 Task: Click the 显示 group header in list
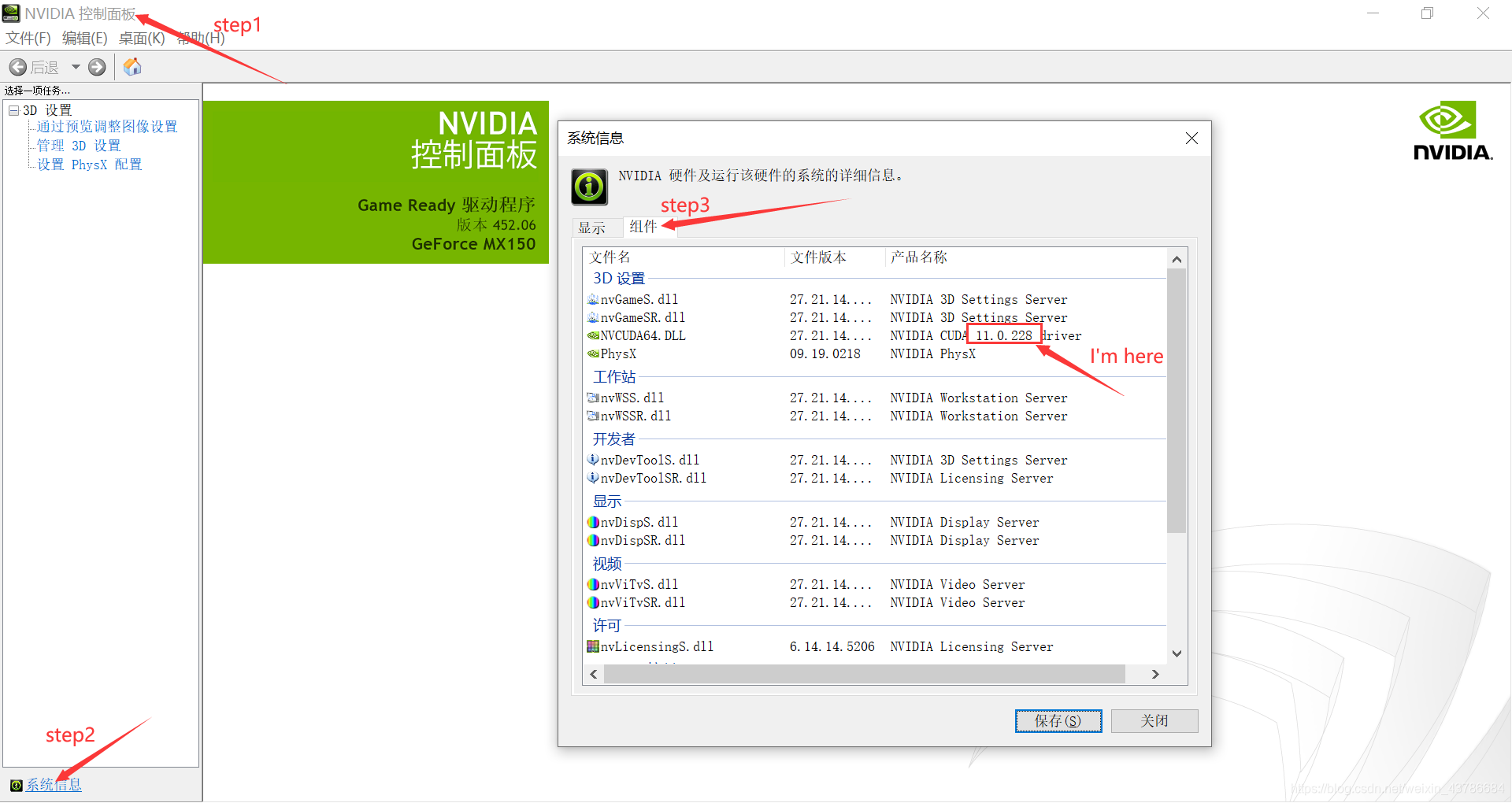click(x=607, y=501)
